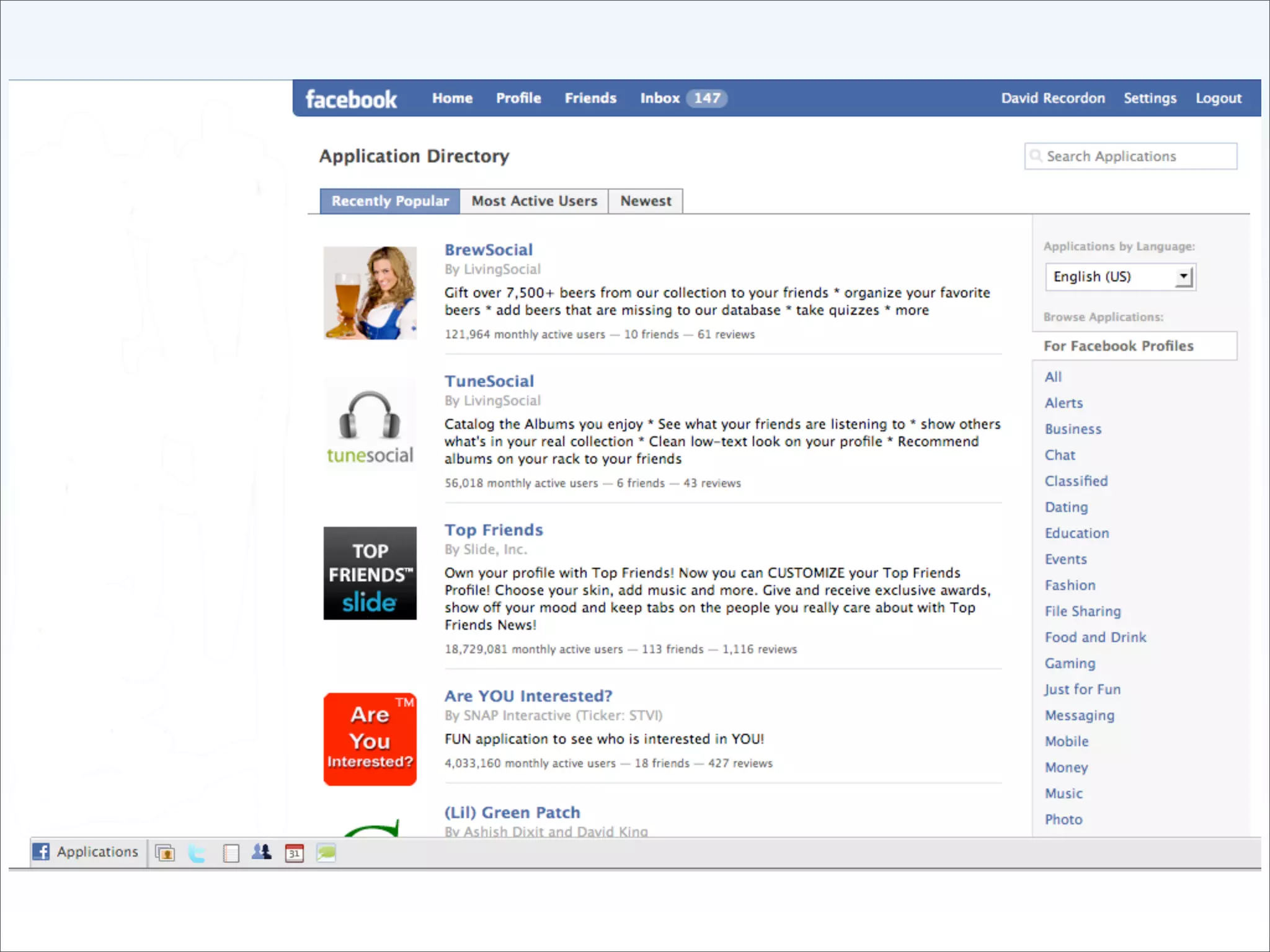
Task: Log out via the Logout link
Action: (1218, 98)
